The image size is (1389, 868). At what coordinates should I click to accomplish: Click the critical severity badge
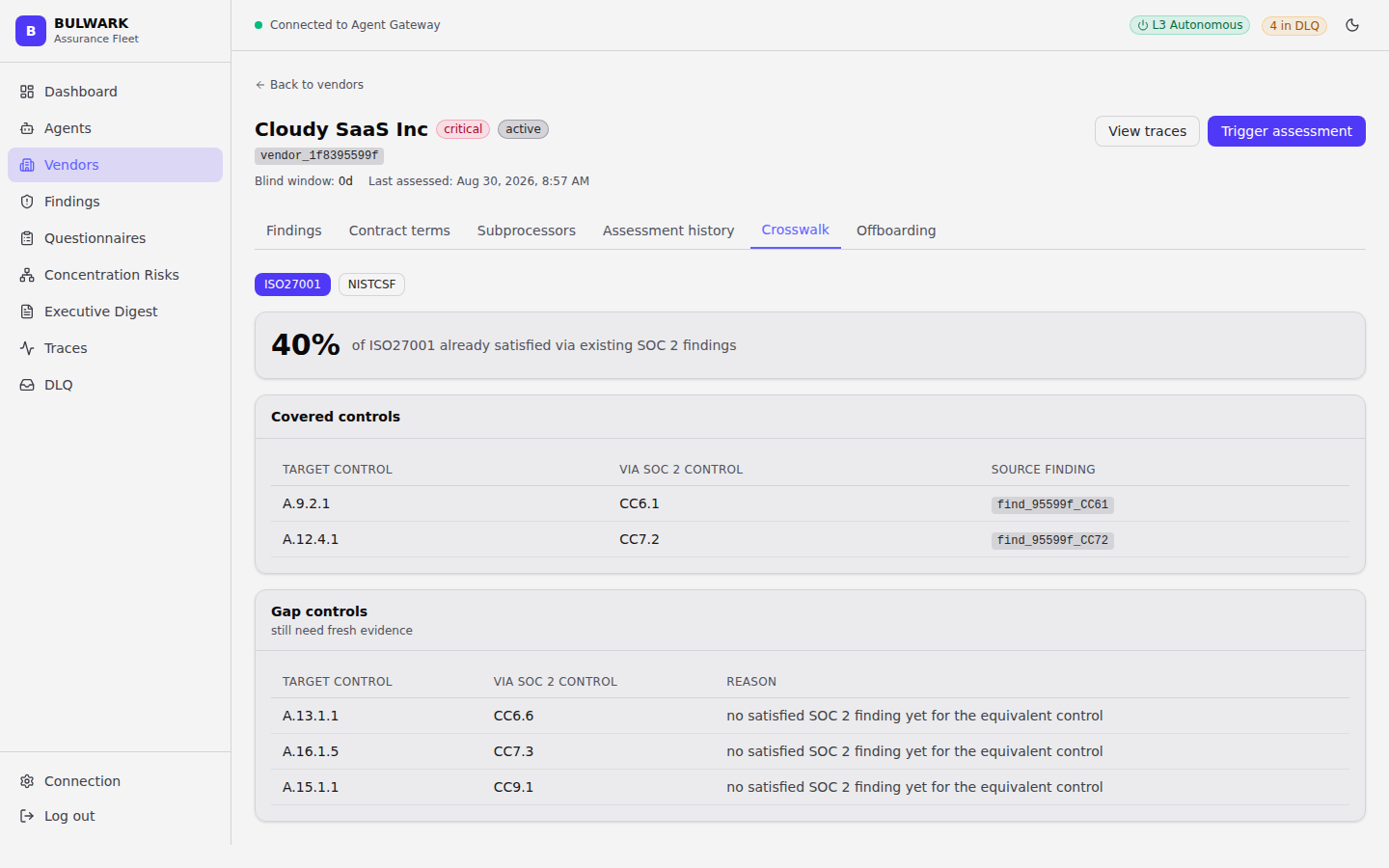pos(463,129)
